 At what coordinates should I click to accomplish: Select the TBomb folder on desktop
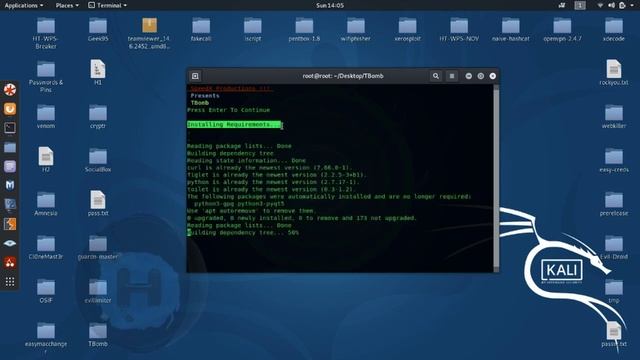98,335
